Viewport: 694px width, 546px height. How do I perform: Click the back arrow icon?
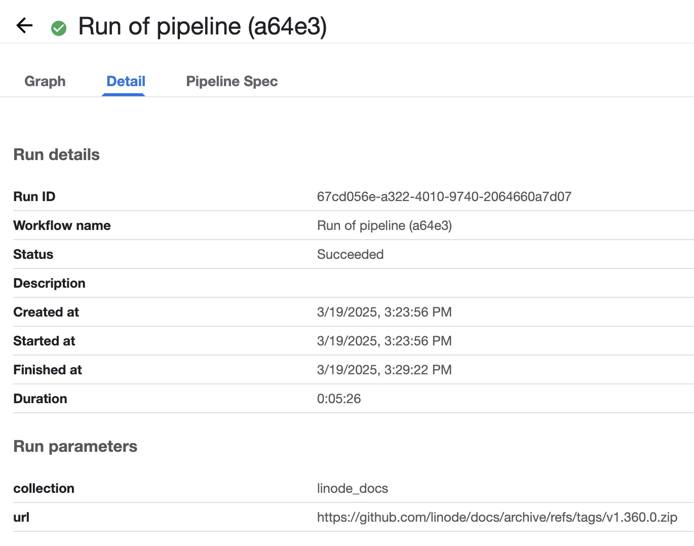pos(25,26)
